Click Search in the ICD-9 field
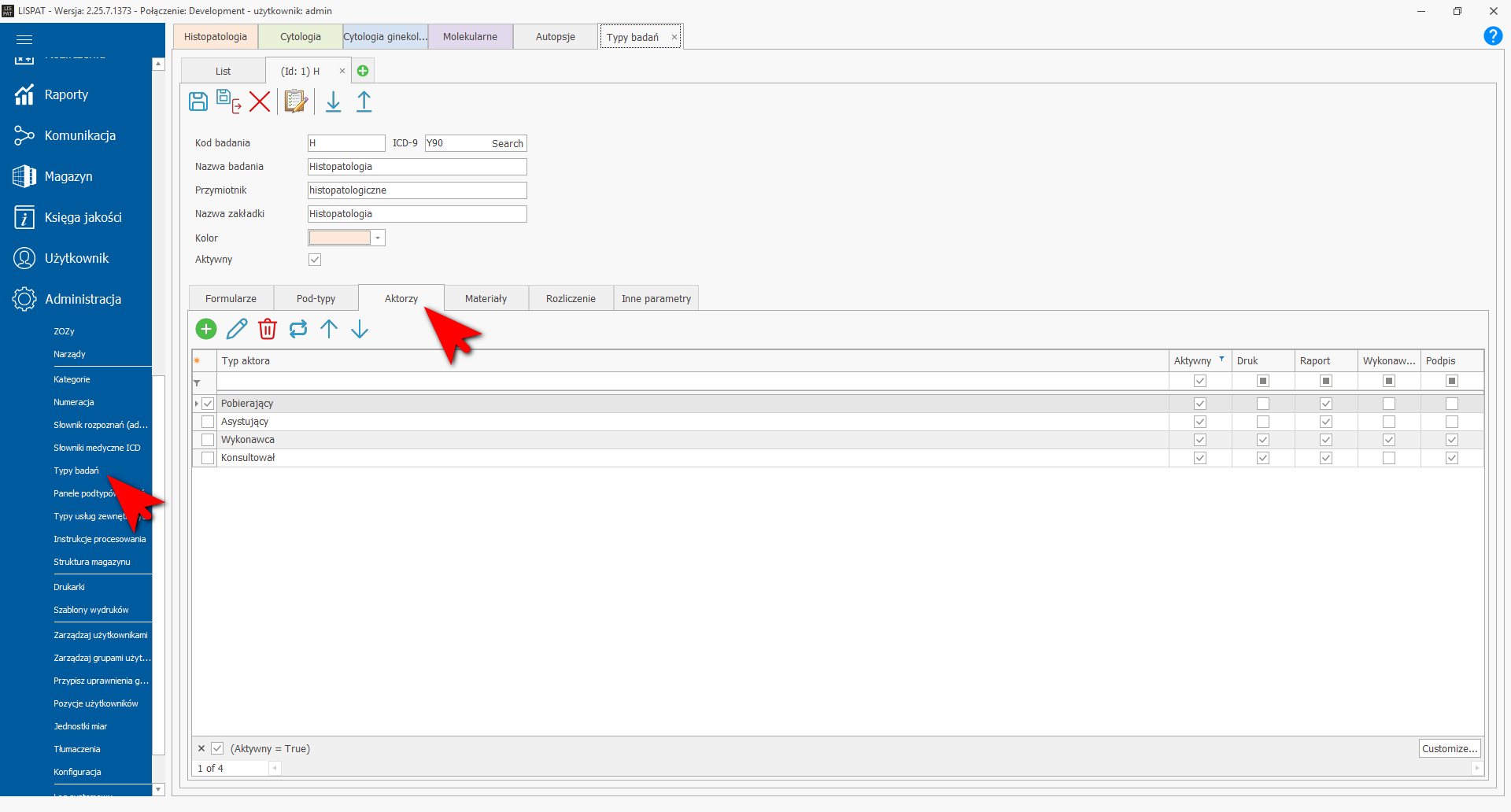The image size is (1511, 812). 507,143
